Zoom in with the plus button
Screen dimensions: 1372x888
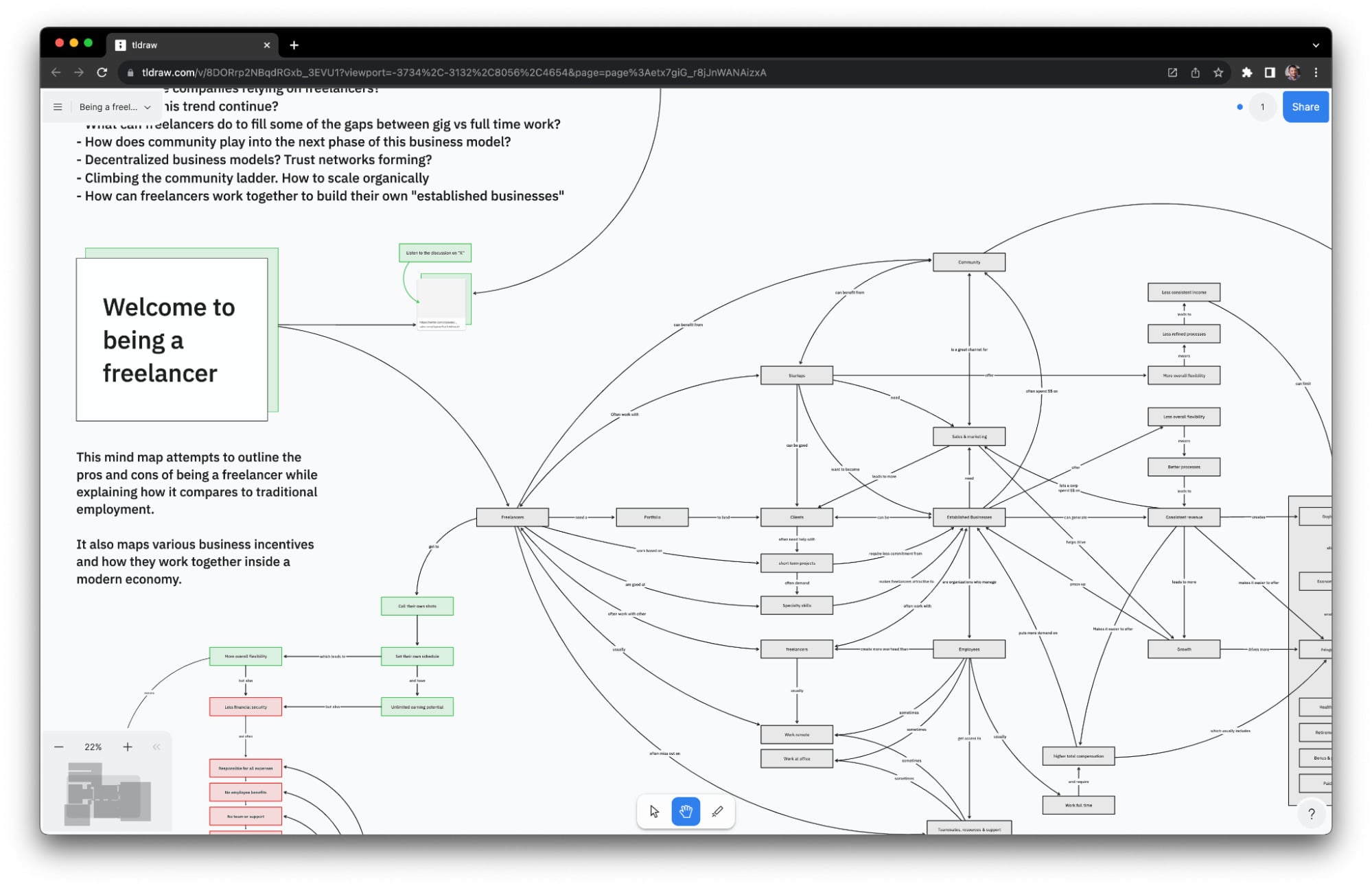coord(128,747)
